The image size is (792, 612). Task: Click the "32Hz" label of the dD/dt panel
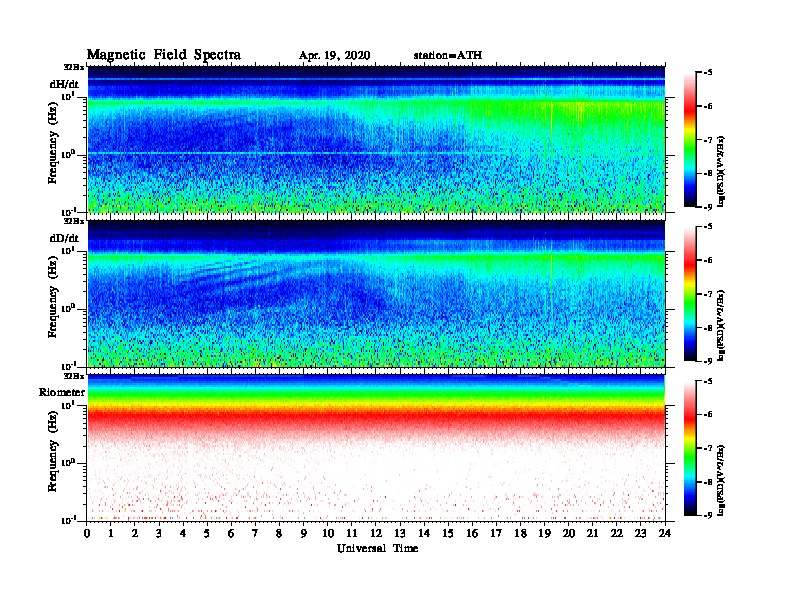pos(74,221)
